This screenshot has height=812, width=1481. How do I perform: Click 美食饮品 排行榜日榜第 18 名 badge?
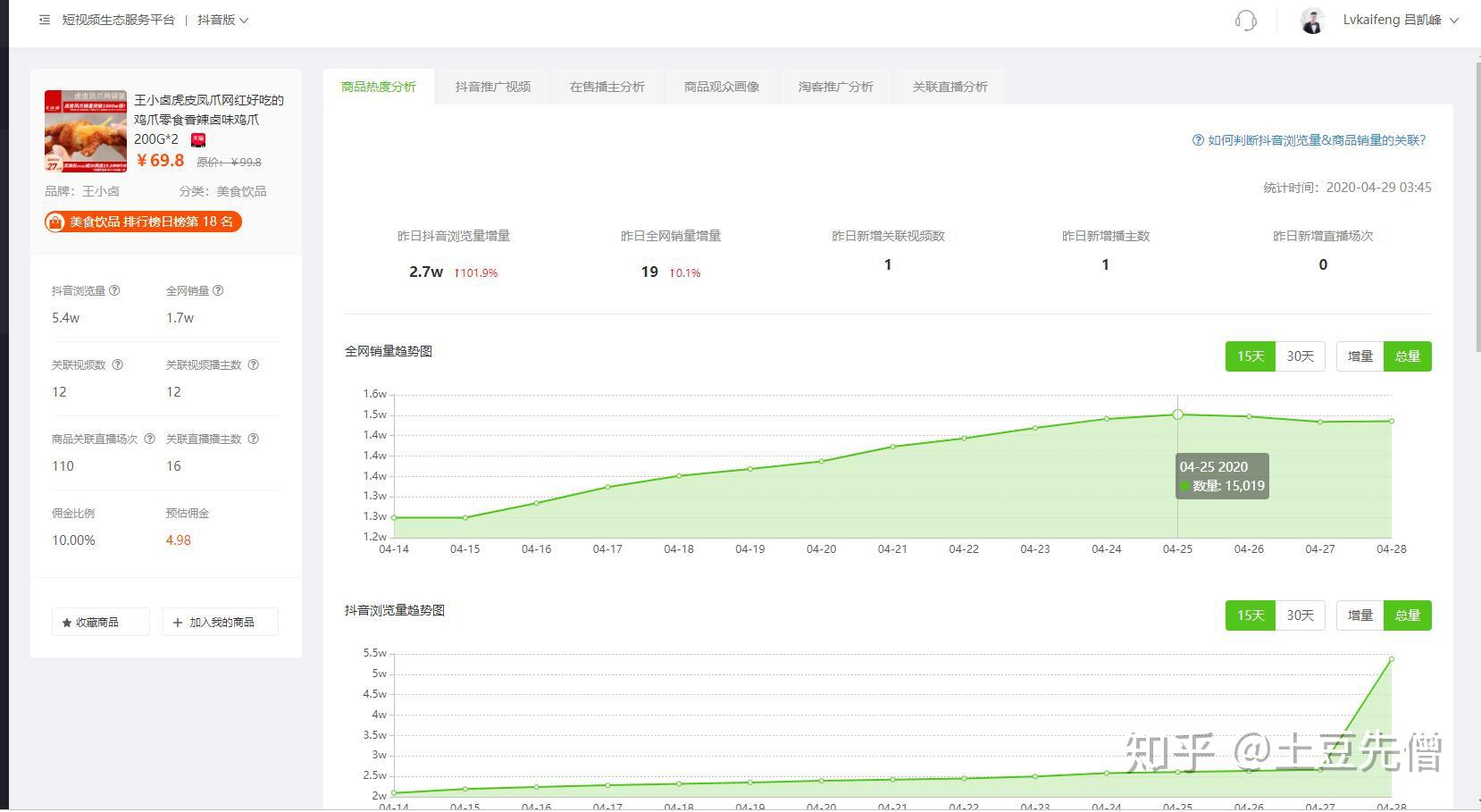coord(144,222)
